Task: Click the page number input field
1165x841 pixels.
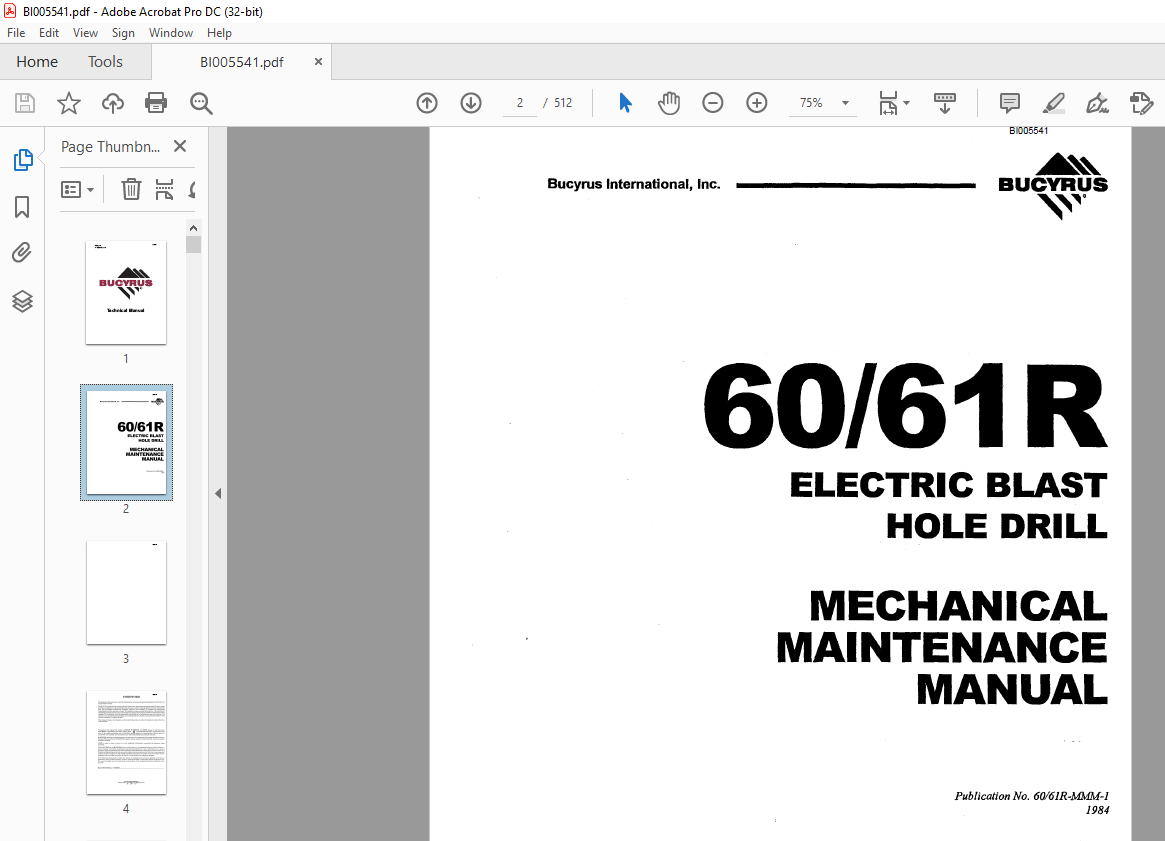Action: tap(520, 103)
